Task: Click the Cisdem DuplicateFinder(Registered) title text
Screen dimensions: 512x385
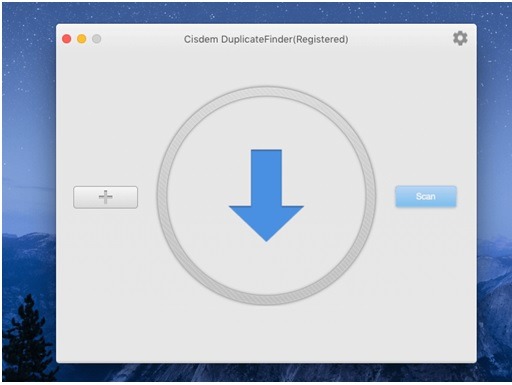Action: [266, 39]
